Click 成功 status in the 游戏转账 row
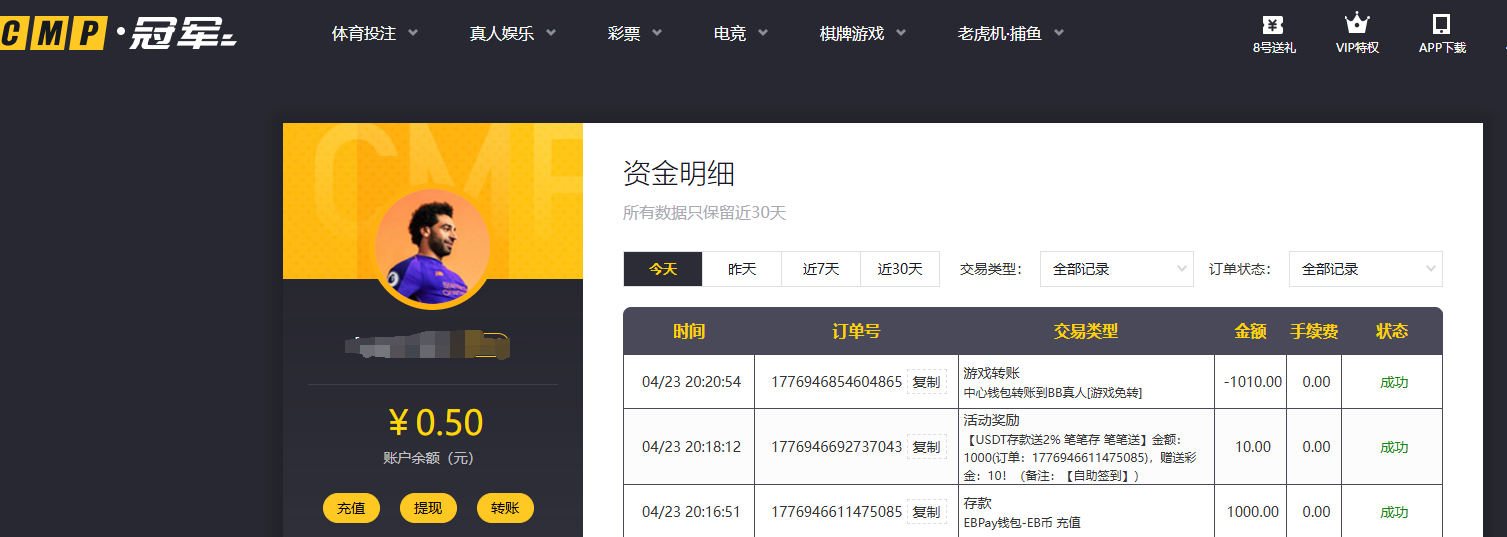Viewport: 1507px width, 537px height. (1394, 382)
